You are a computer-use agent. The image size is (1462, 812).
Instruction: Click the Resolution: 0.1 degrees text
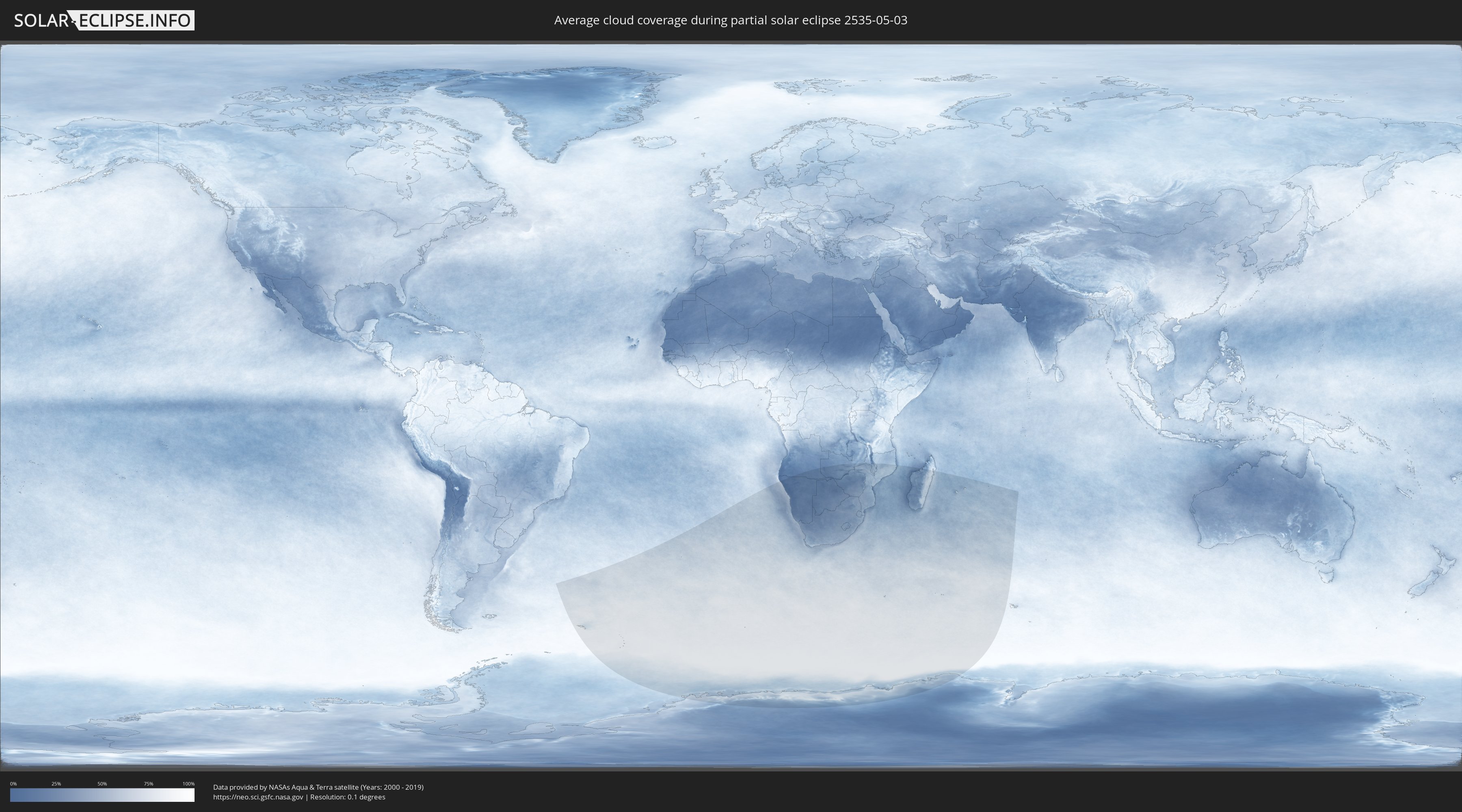[x=347, y=797]
